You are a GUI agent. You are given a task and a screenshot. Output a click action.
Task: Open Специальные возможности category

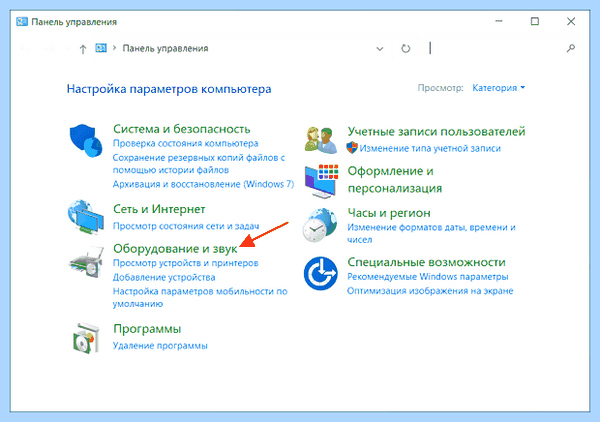[426, 262]
